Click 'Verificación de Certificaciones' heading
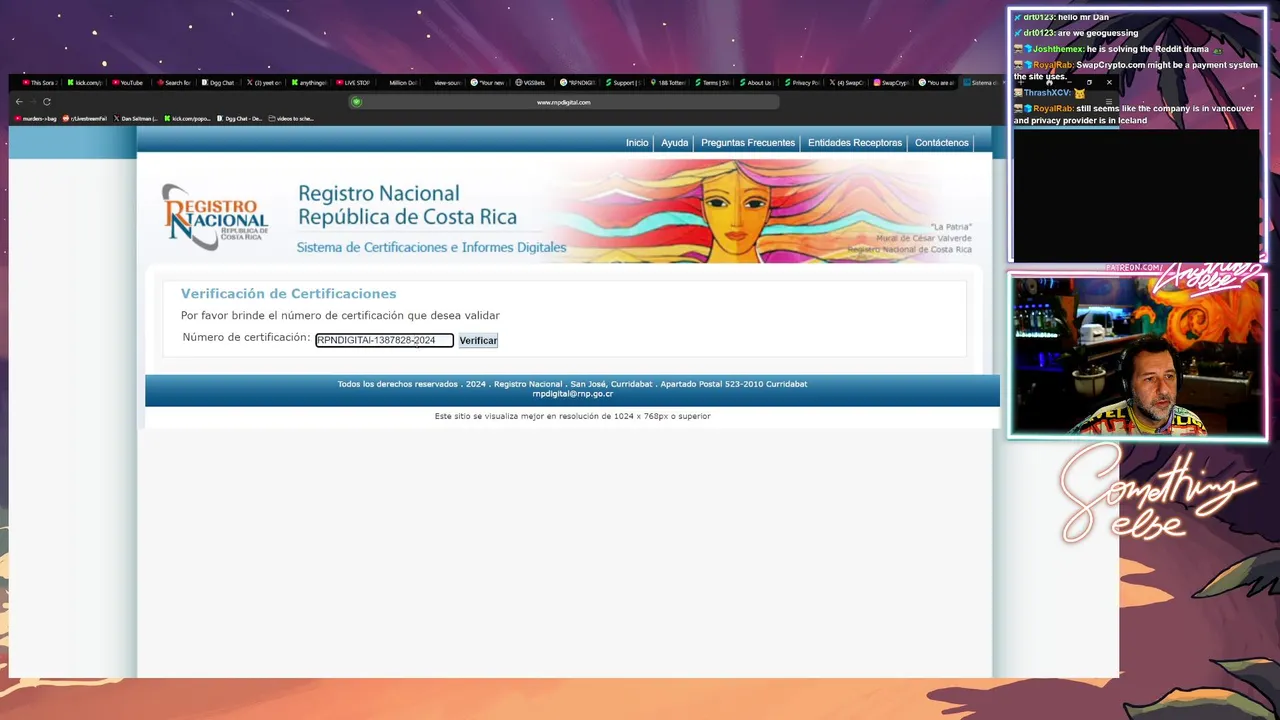Image resolution: width=1280 pixels, height=720 pixels. pyautogui.click(x=288, y=294)
